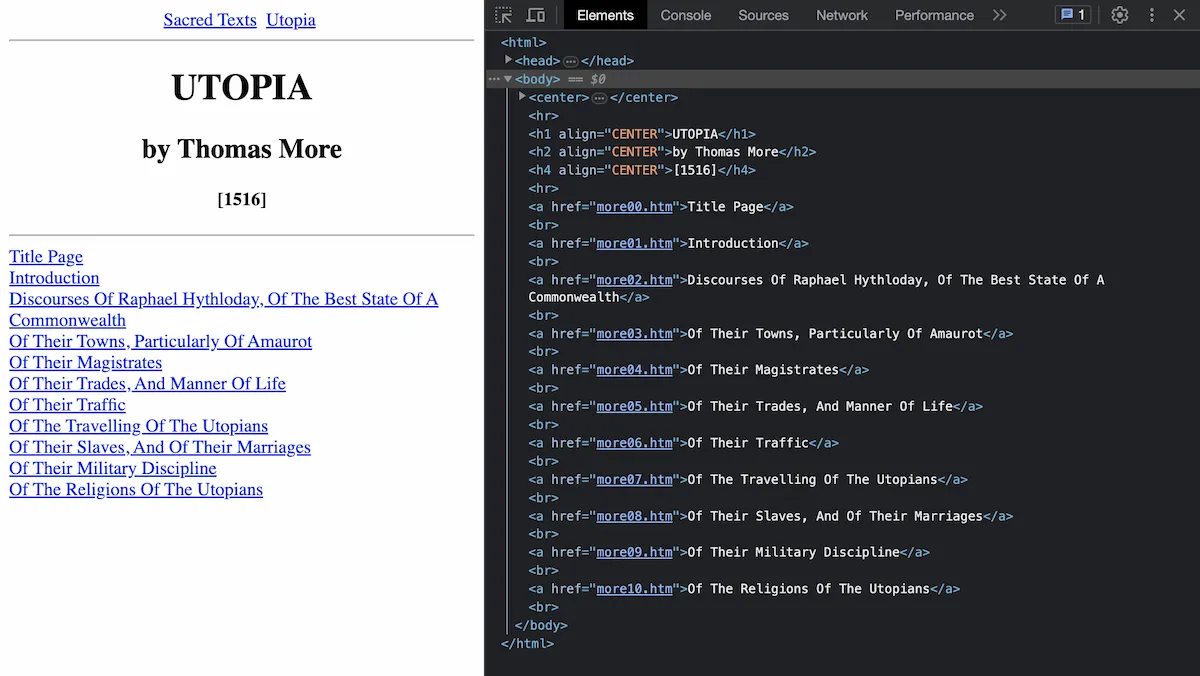The image size is (1200, 676).
Task: Activate the inspect element picker icon
Action: pyautogui.click(x=504, y=15)
